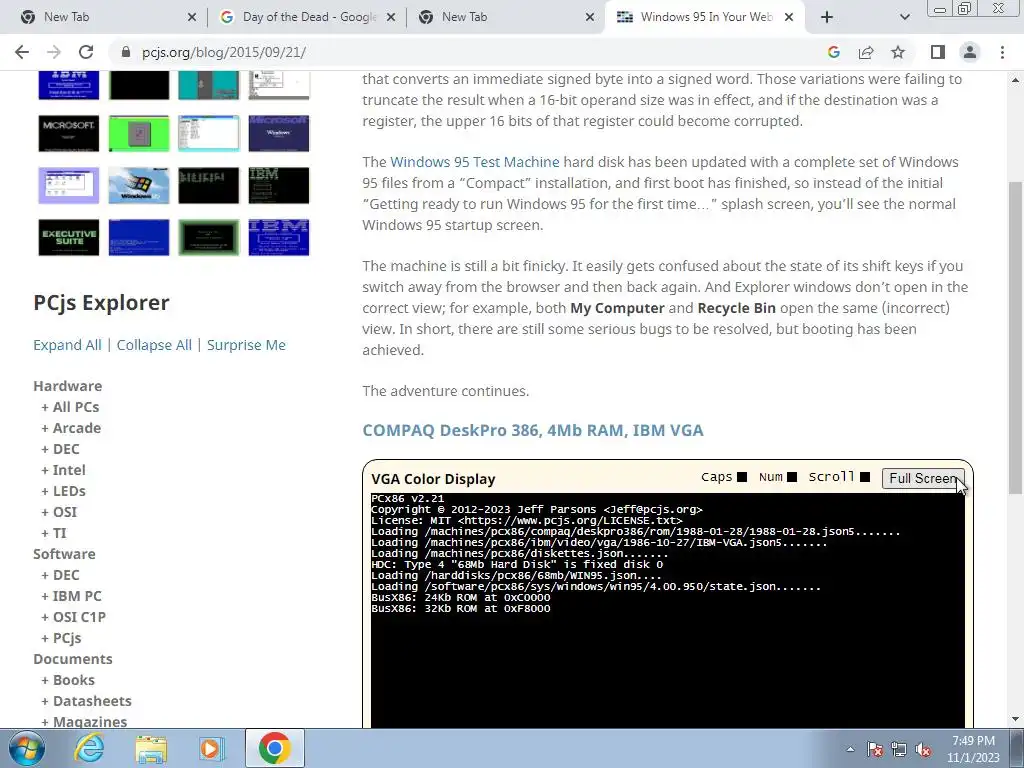Open Windows Start orb
The image size is (1024, 768).
click(27, 748)
